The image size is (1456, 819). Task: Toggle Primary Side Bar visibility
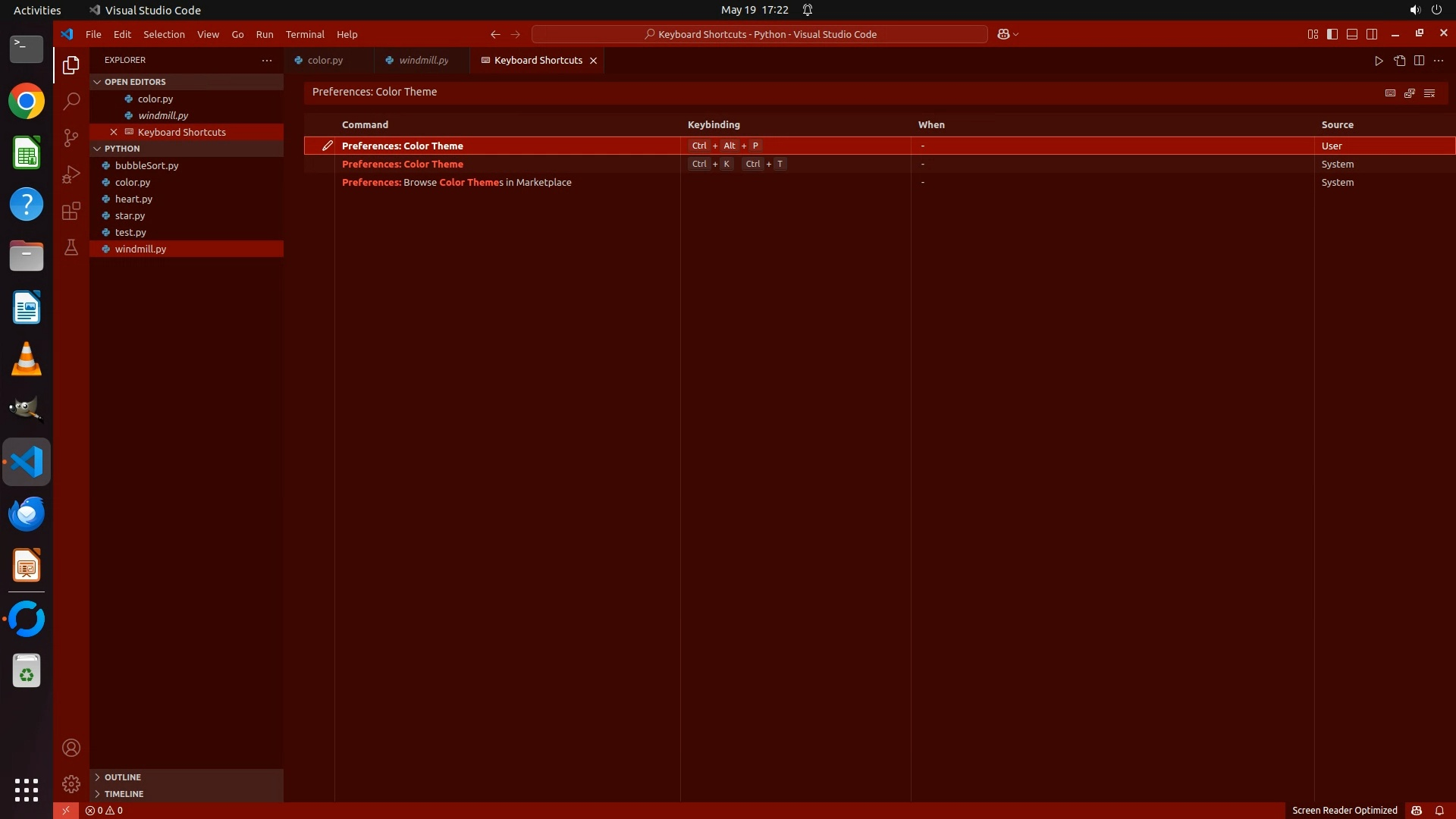coord(1332,34)
